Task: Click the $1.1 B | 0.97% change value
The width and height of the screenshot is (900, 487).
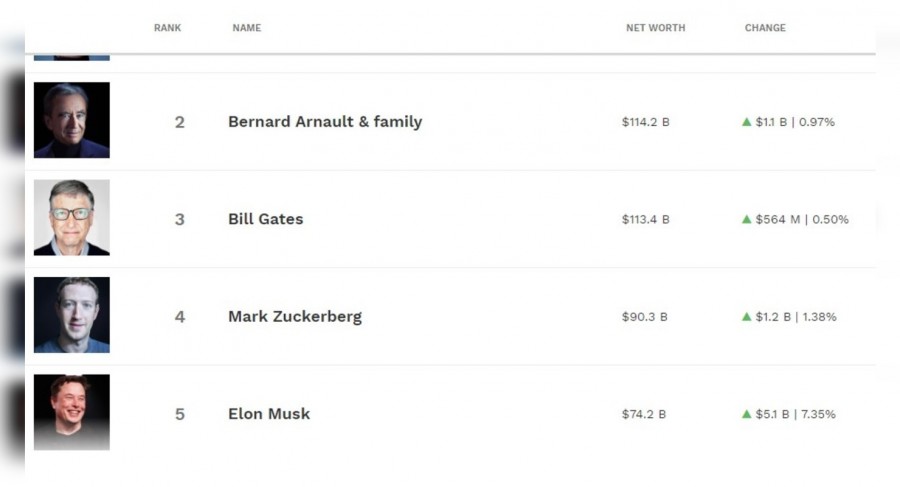Action: tap(795, 122)
